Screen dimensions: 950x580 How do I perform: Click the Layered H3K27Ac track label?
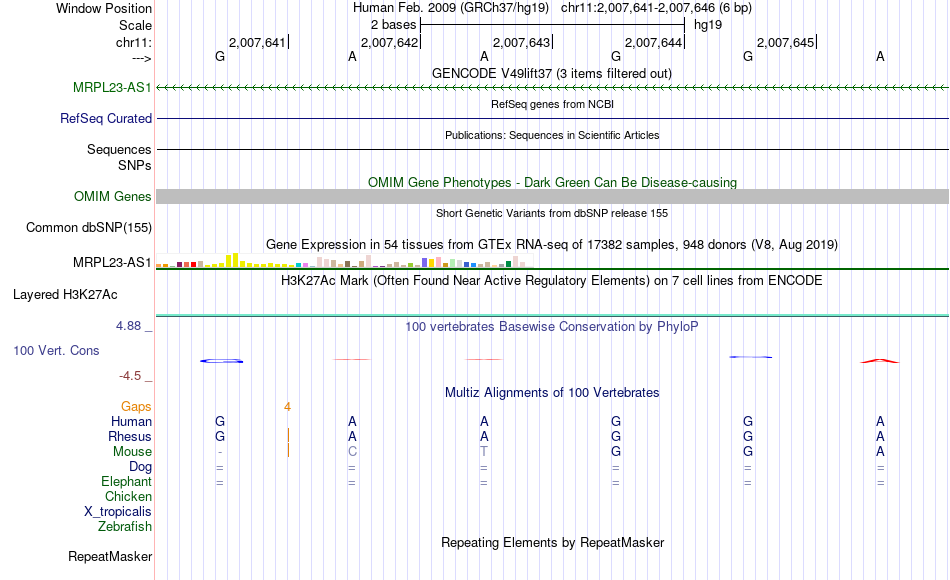[65, 295]
